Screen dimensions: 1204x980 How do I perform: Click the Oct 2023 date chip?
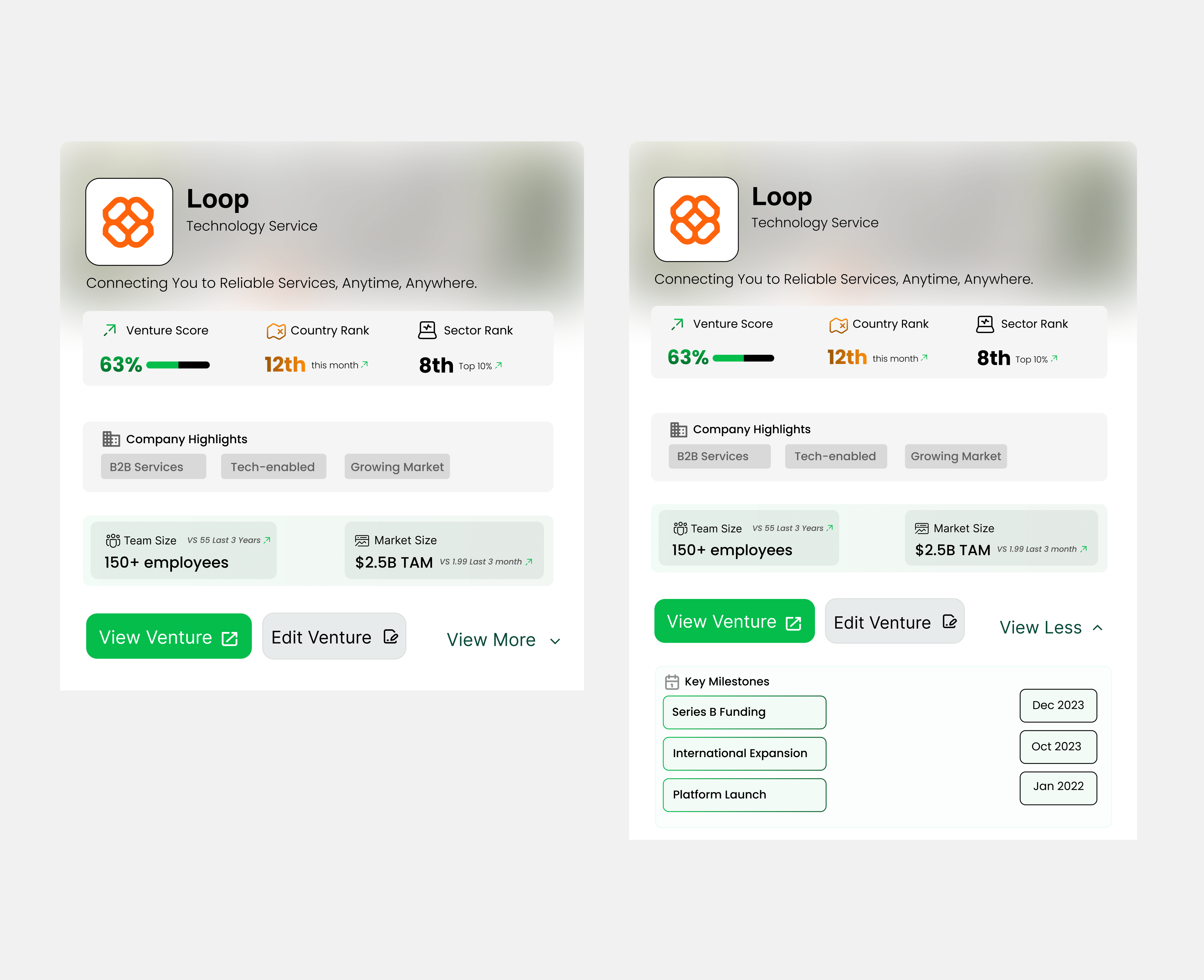click(x=1059, y=746)
